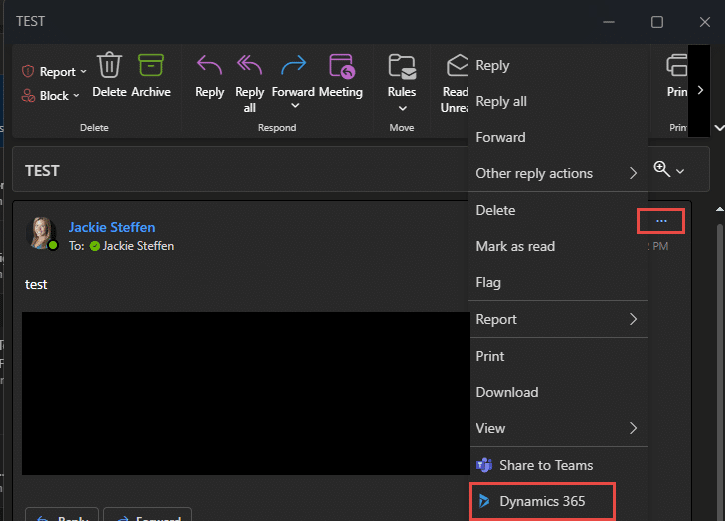Expand Other reply actions submenu

pyautogui.click(x=558, y=173)
